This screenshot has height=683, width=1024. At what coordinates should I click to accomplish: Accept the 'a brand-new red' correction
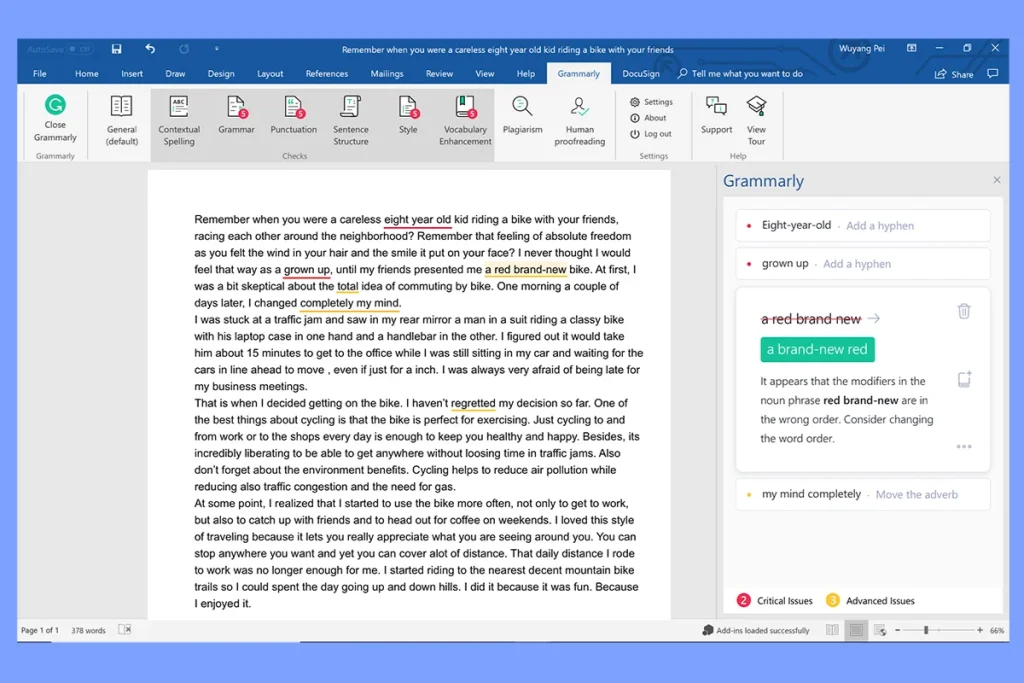(x=817, y=350)
